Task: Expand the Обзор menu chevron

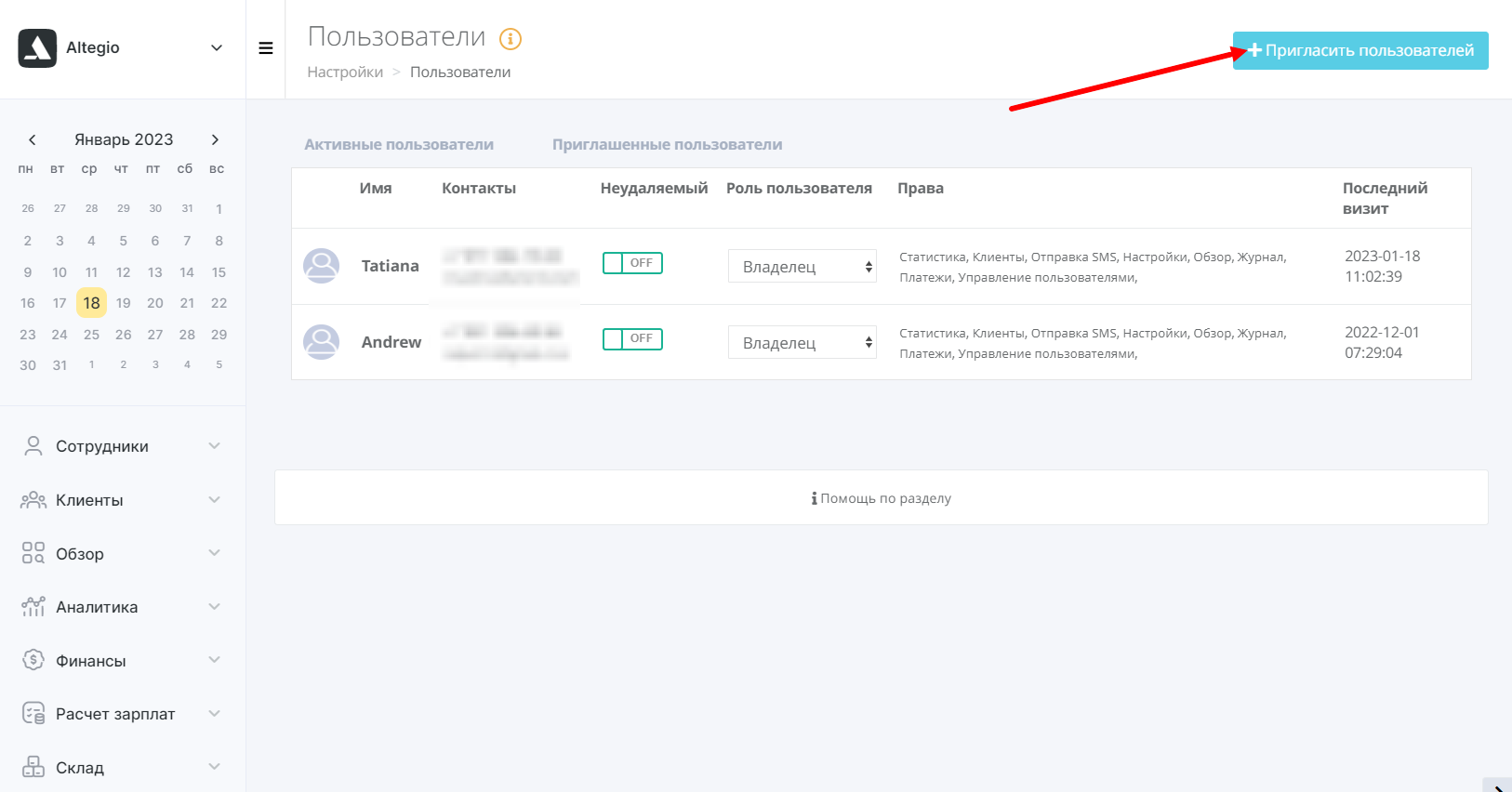Action: 215,553
